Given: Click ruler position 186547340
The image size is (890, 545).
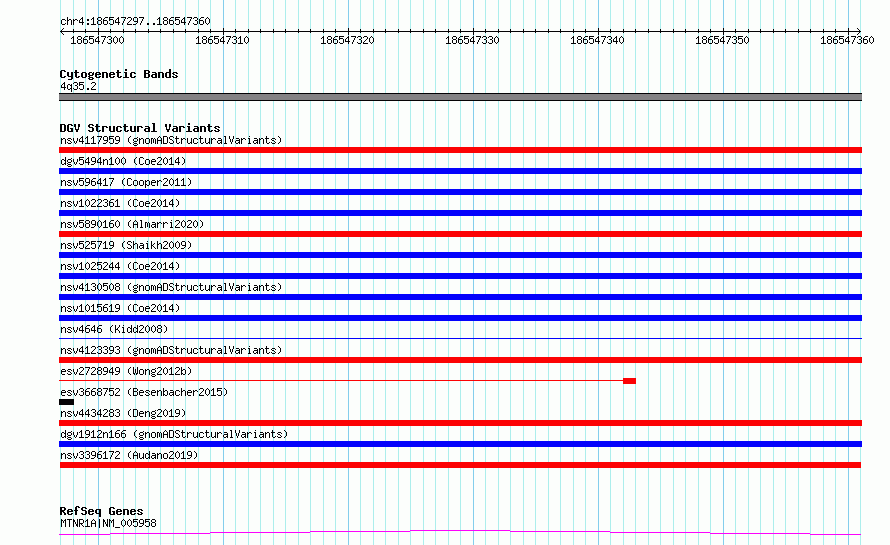Looking at the screenshot, I should click(597, 40).
